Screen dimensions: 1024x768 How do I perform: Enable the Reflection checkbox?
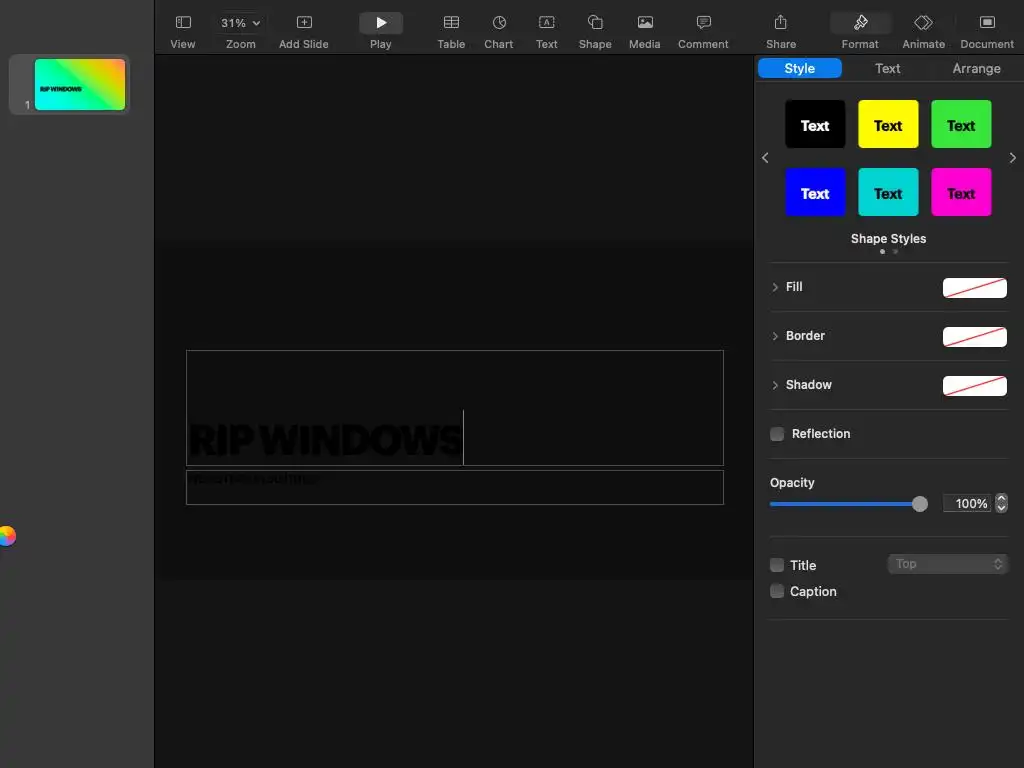[777, 434]
